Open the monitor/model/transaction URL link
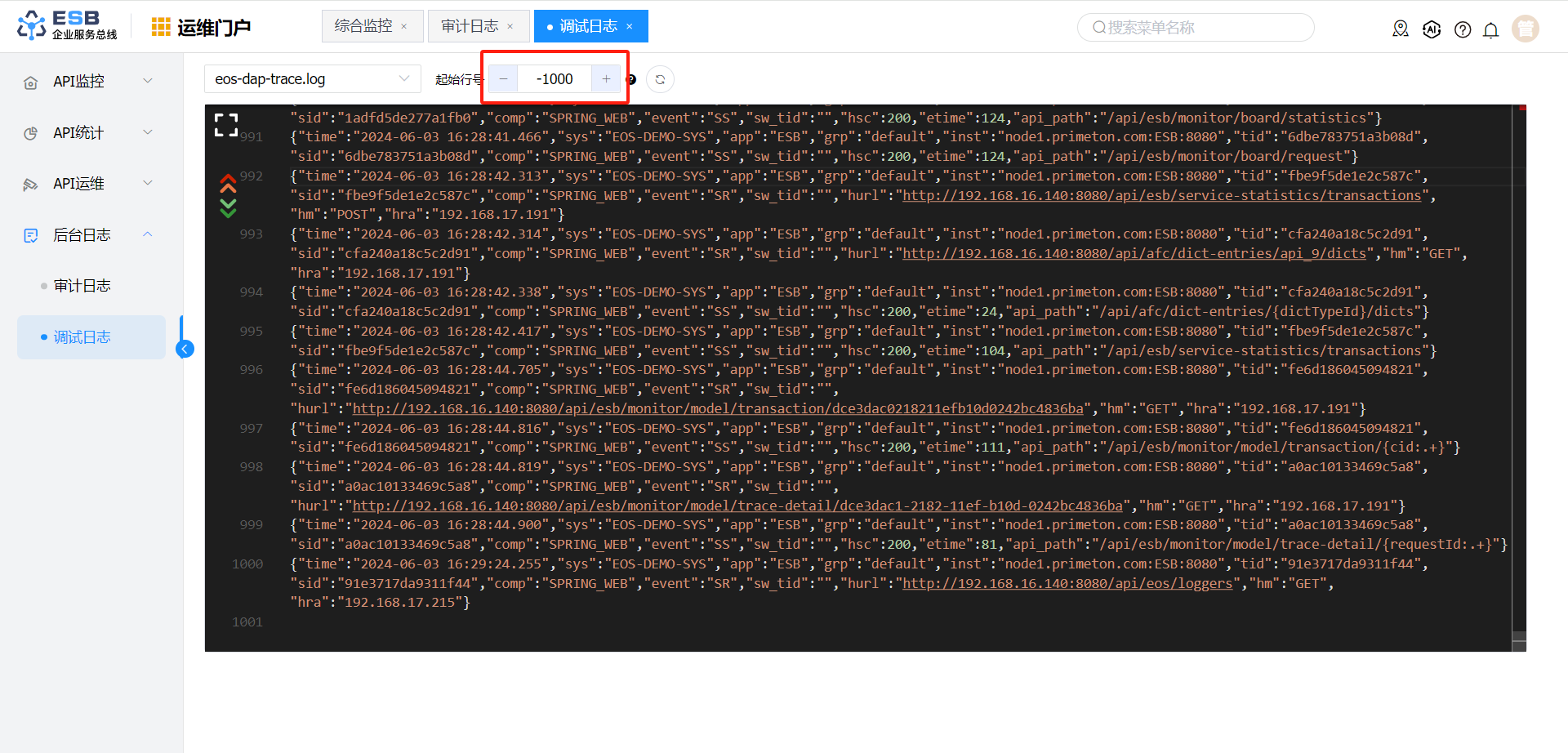This screenshot has width=1568, height=753. coord(718,408)
